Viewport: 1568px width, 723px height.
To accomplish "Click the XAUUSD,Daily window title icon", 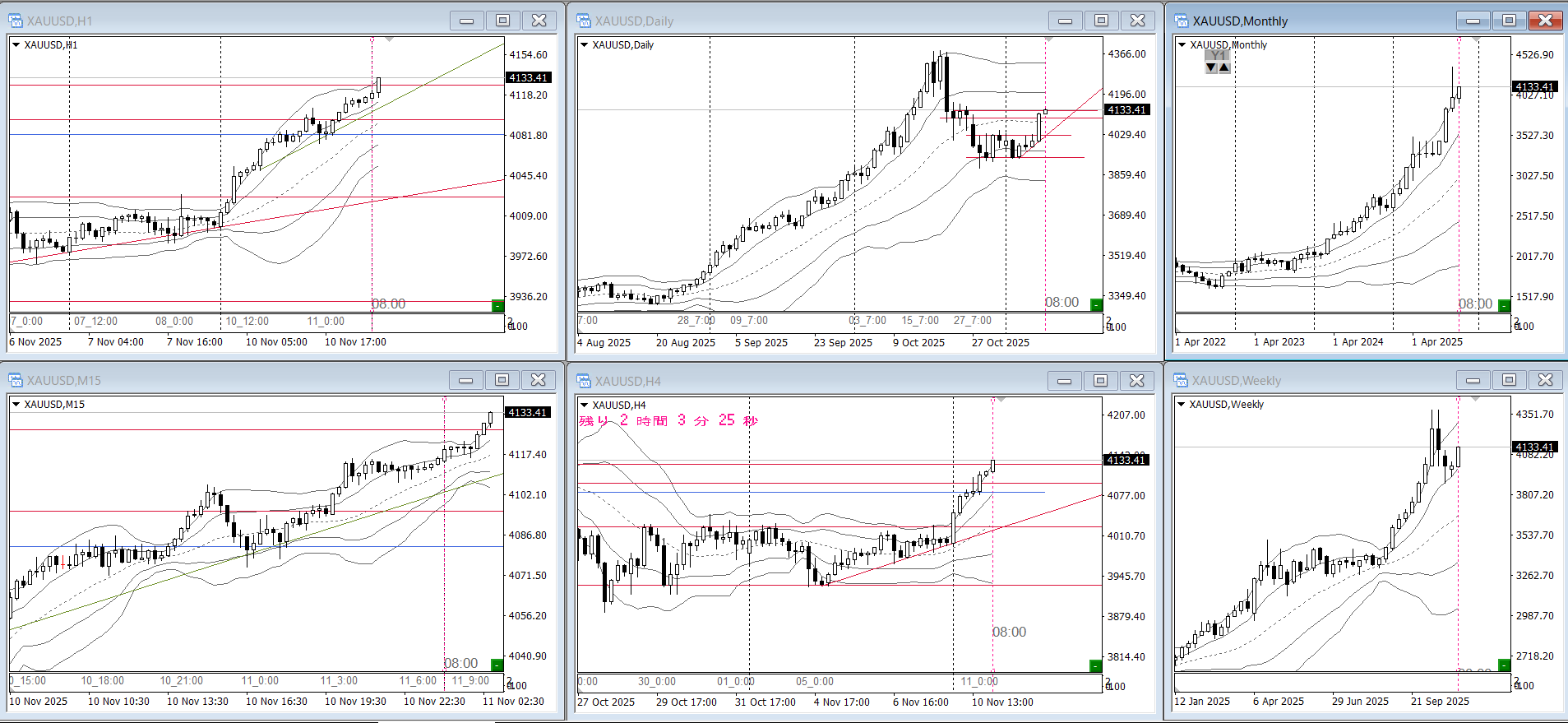I will coord(584,21).
